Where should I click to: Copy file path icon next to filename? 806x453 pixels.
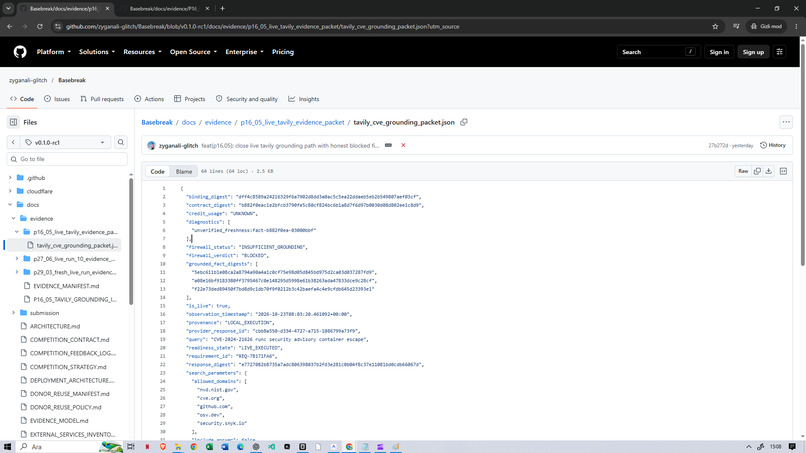(x=464, y=122)
